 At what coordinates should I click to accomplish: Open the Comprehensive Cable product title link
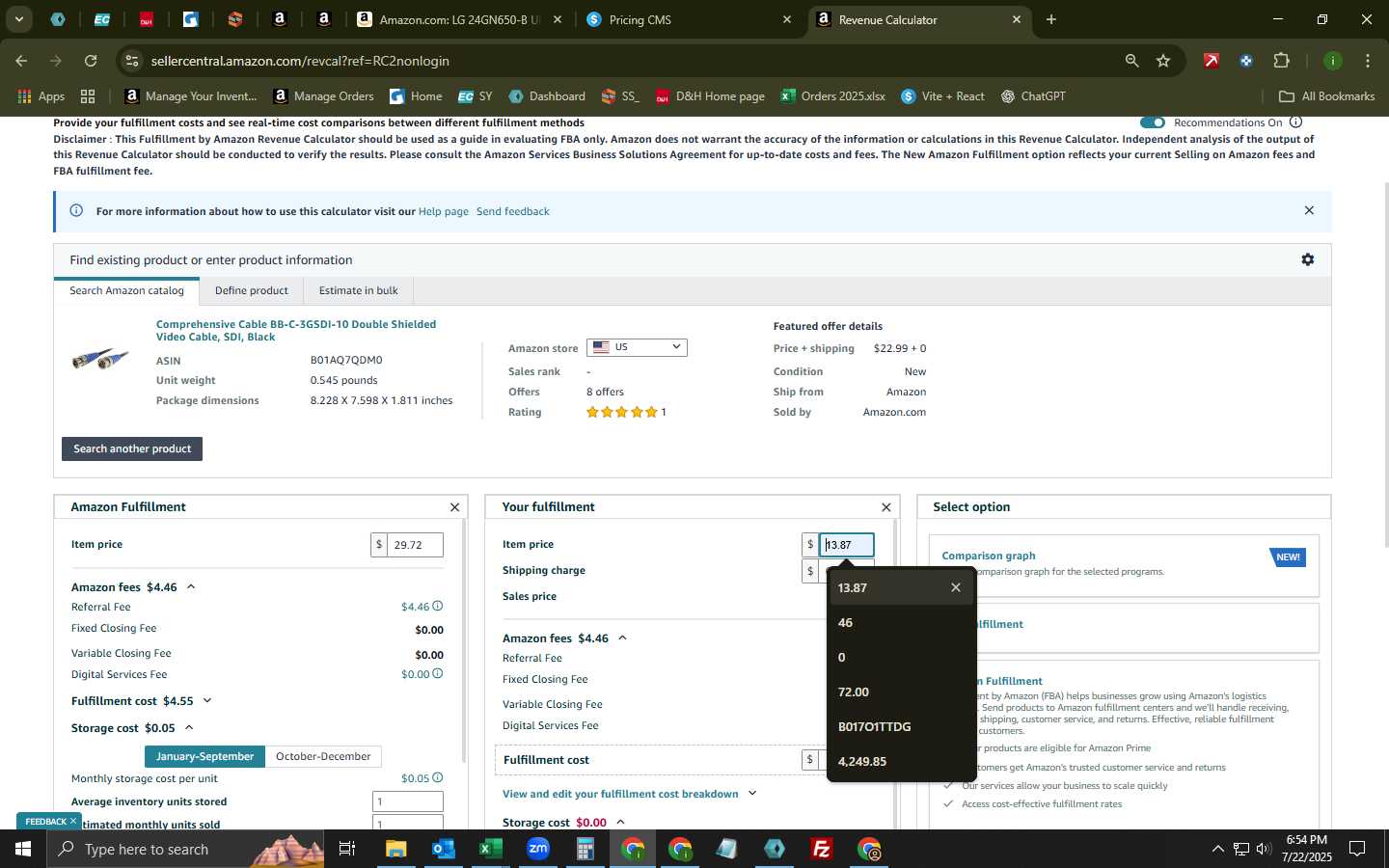click(x=296, y=330)
